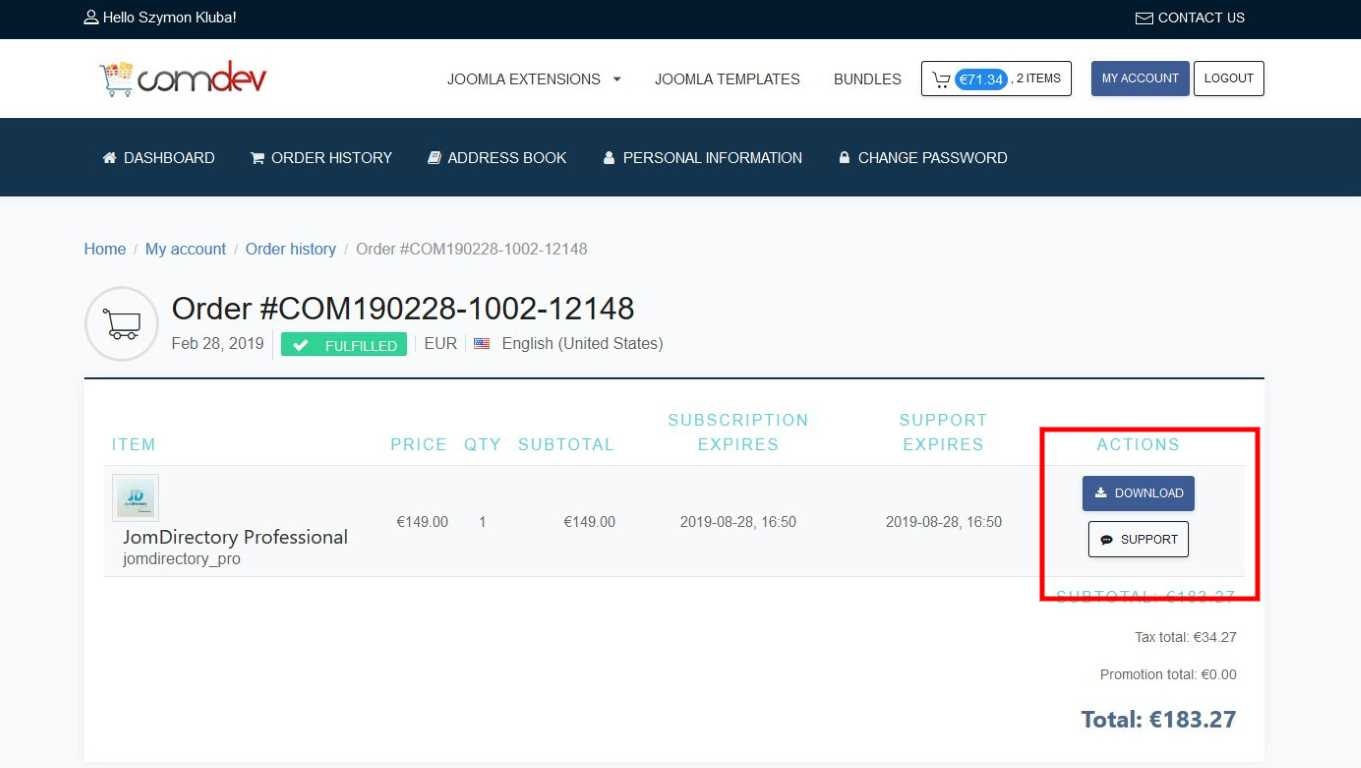1361x768 pixels.
Task: Click the ITEM column header
Action: coord(134,445)
